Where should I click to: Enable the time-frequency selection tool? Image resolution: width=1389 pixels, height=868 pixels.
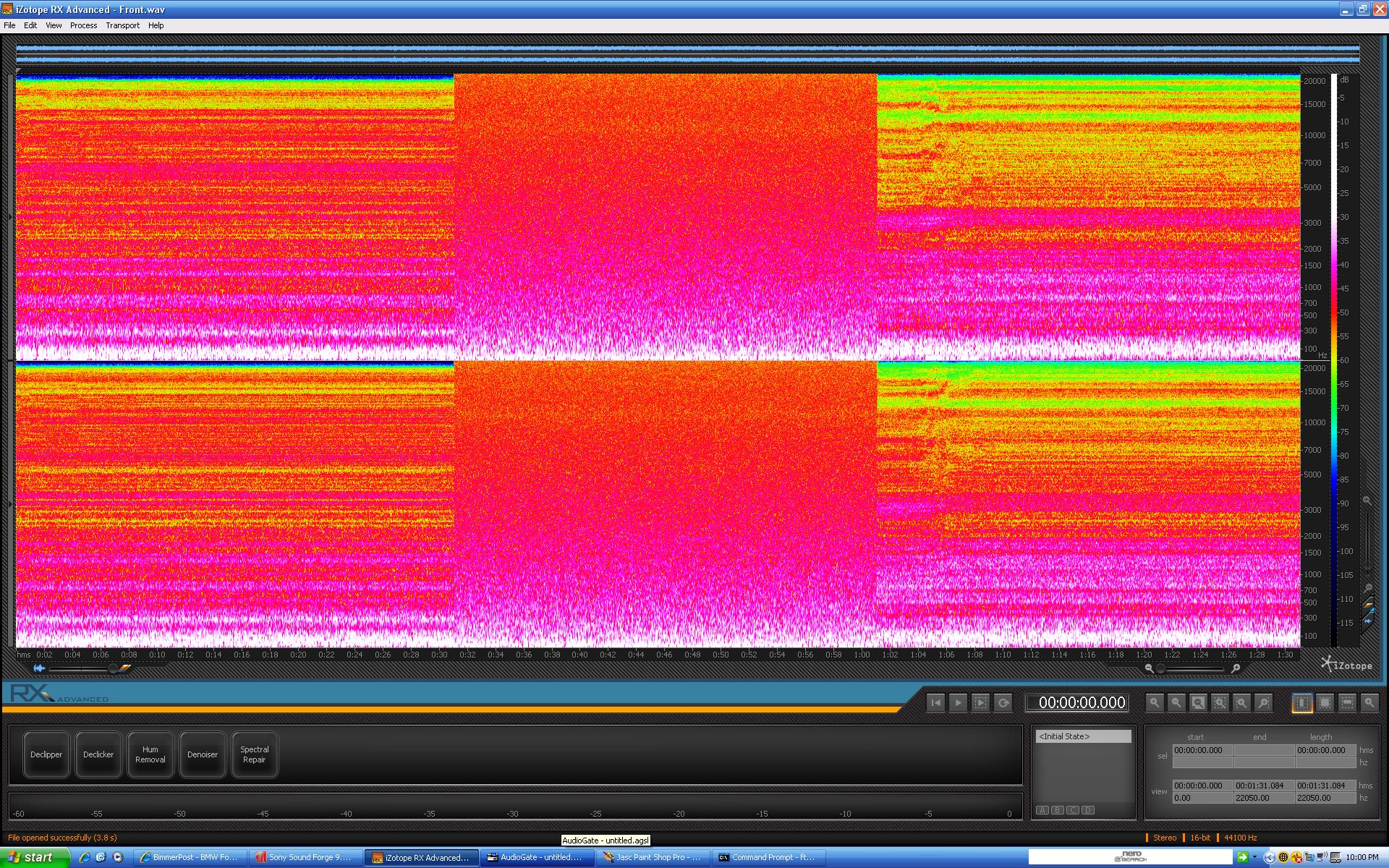tap(1325, 702)
